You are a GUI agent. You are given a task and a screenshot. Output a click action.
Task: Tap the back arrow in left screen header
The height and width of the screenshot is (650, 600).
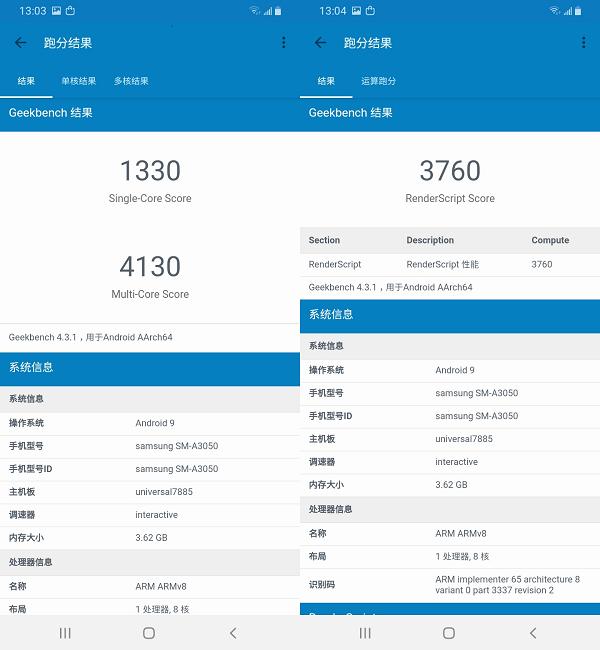pyautogui.click(x=21, y=42)
